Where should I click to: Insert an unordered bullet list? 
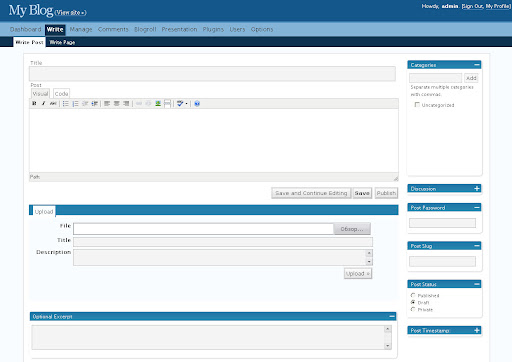pyautogui.click(x=66, y=104)
